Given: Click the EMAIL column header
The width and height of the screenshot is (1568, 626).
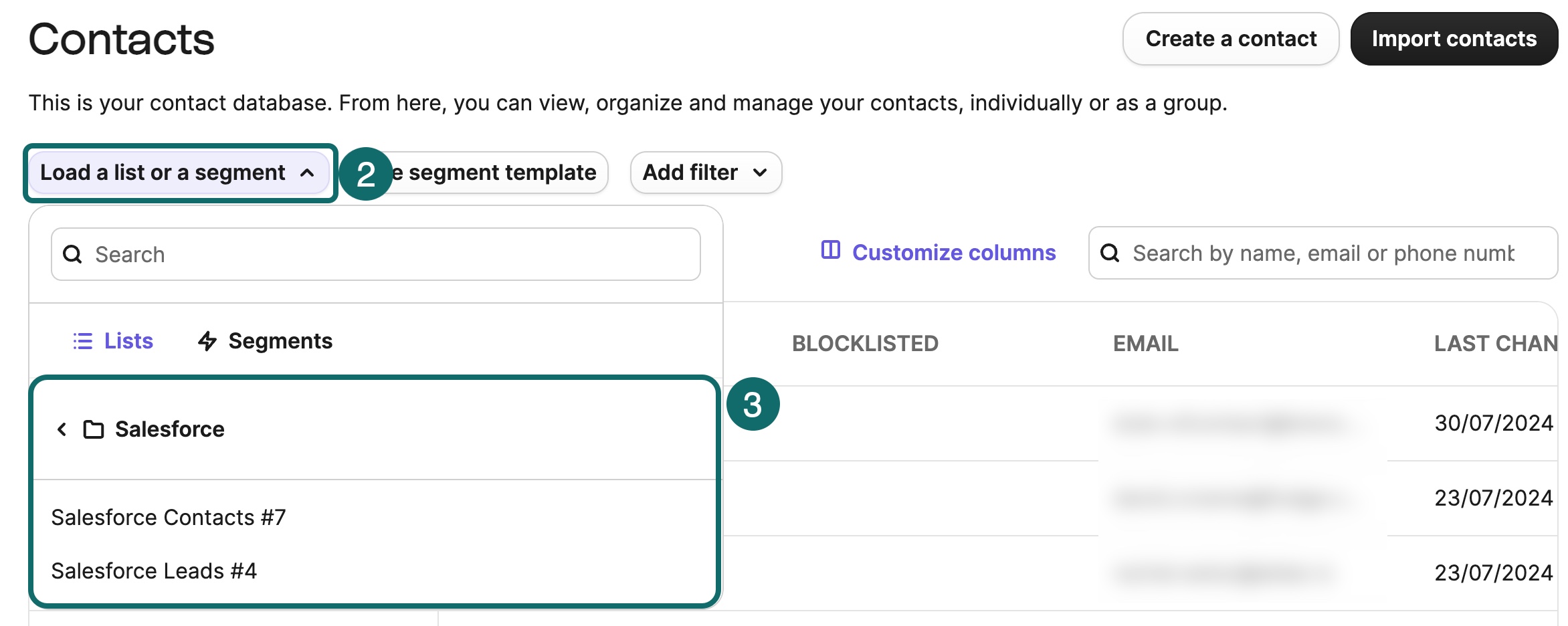Looking at the screenshot, I should 1146,344.
